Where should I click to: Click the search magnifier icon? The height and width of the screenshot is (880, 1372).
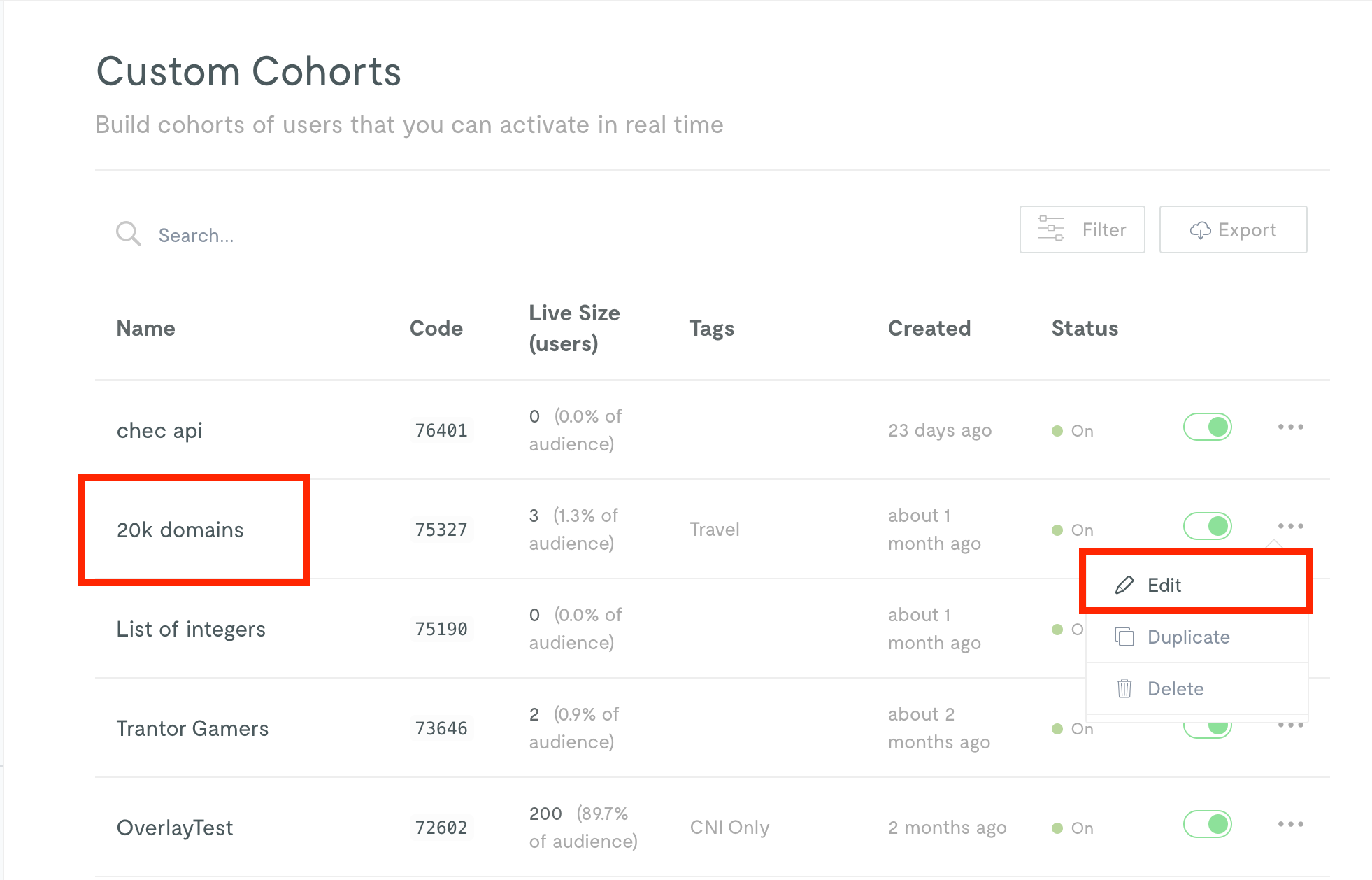(128, 234)
